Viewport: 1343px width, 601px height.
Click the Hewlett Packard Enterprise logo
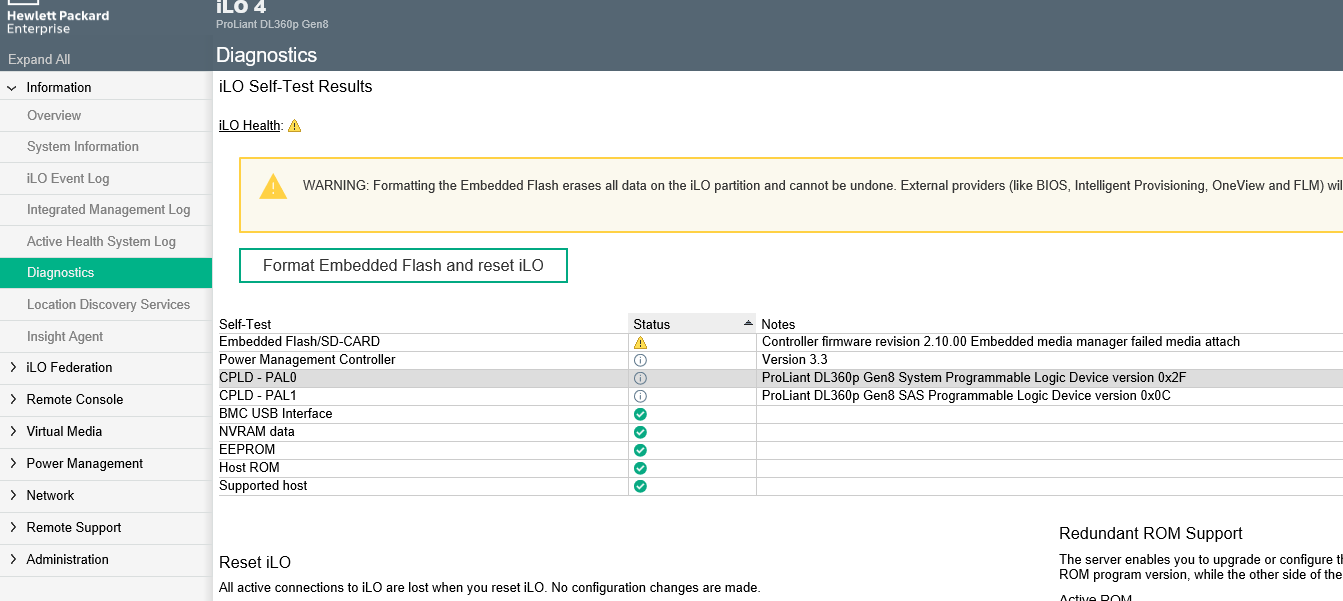tap(57, 14)
